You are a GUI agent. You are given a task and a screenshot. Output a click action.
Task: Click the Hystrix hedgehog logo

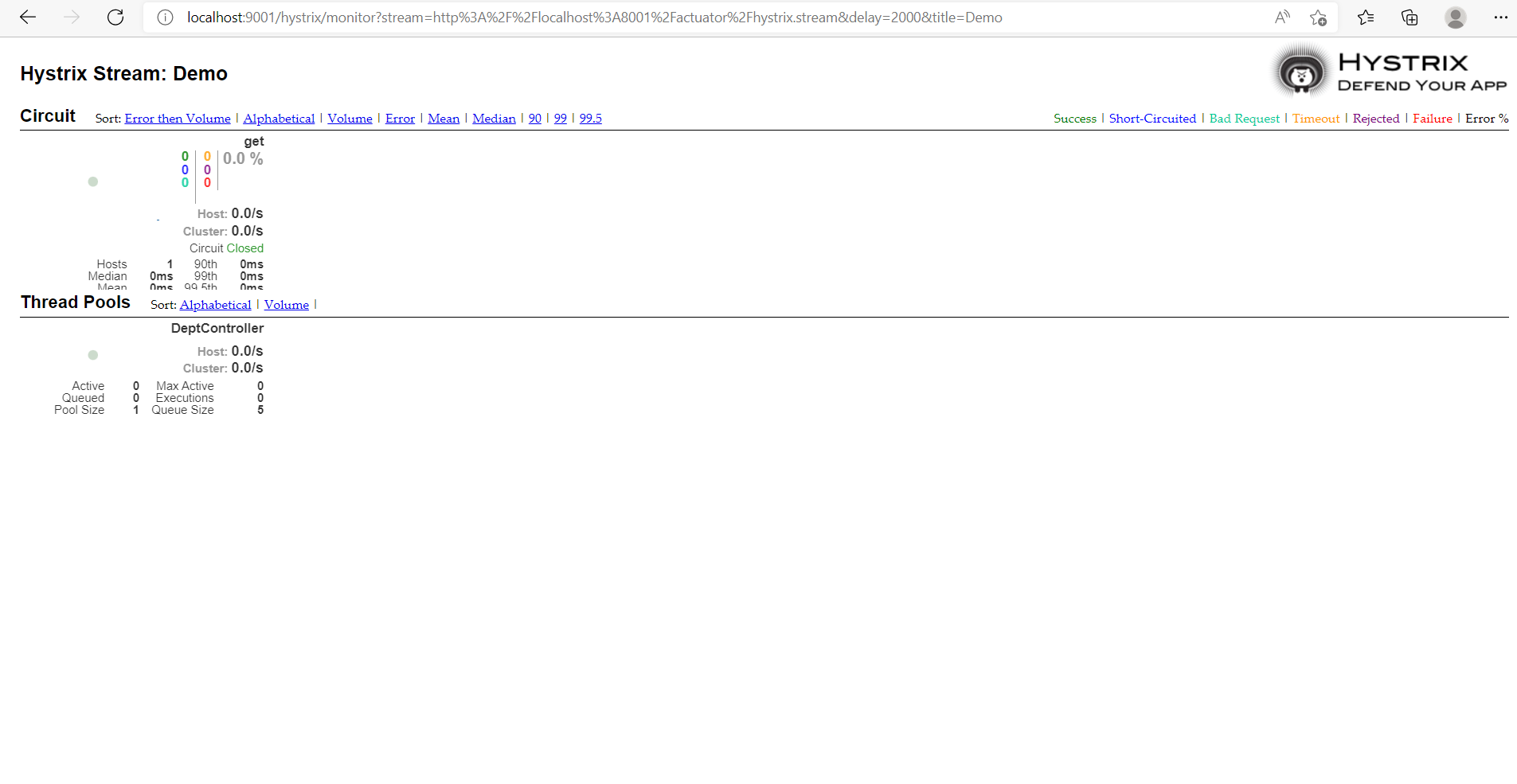pyautogui.click(x=1301, y=72)
